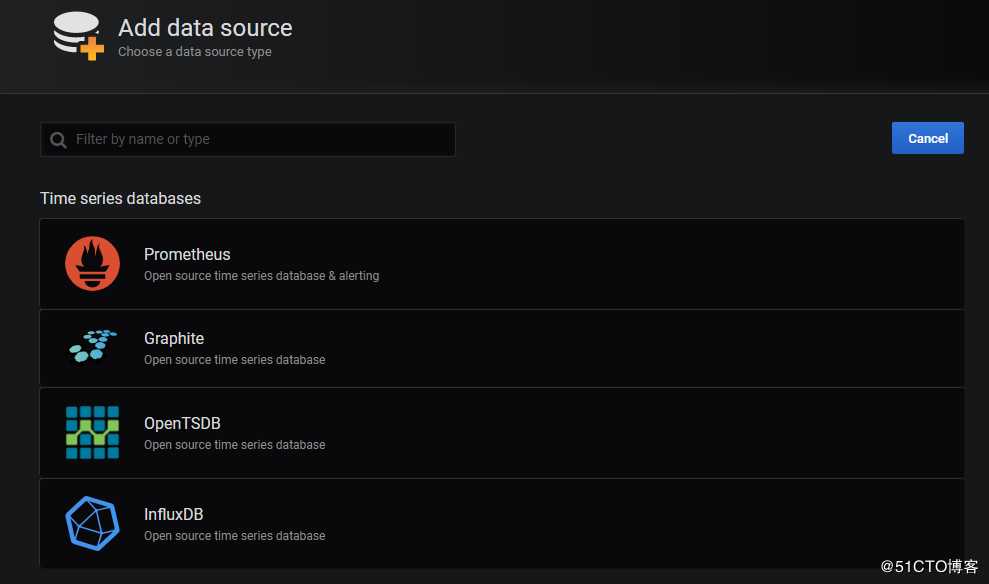
Task: Click the Add data source page title
Action: point(205,28)
